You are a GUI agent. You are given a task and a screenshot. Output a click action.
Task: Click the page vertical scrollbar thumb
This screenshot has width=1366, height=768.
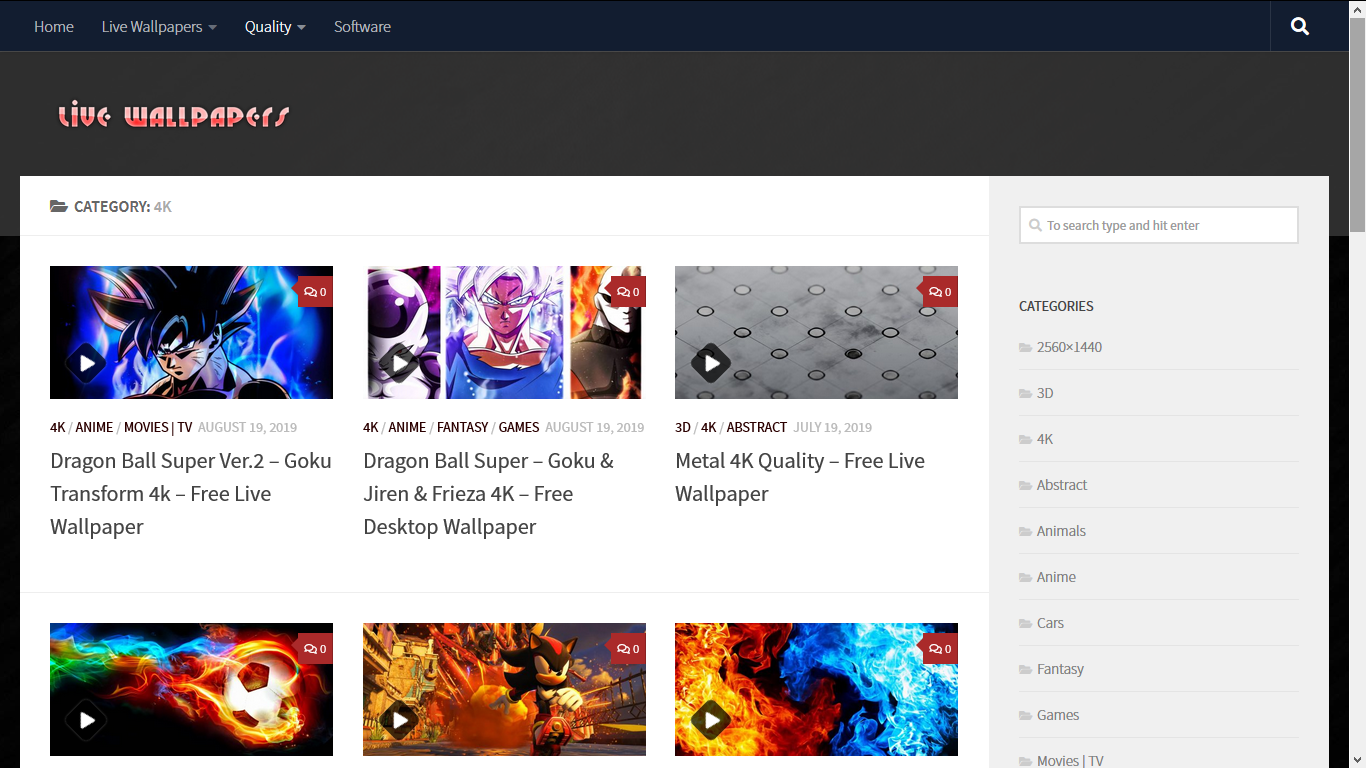[1357, 125]
